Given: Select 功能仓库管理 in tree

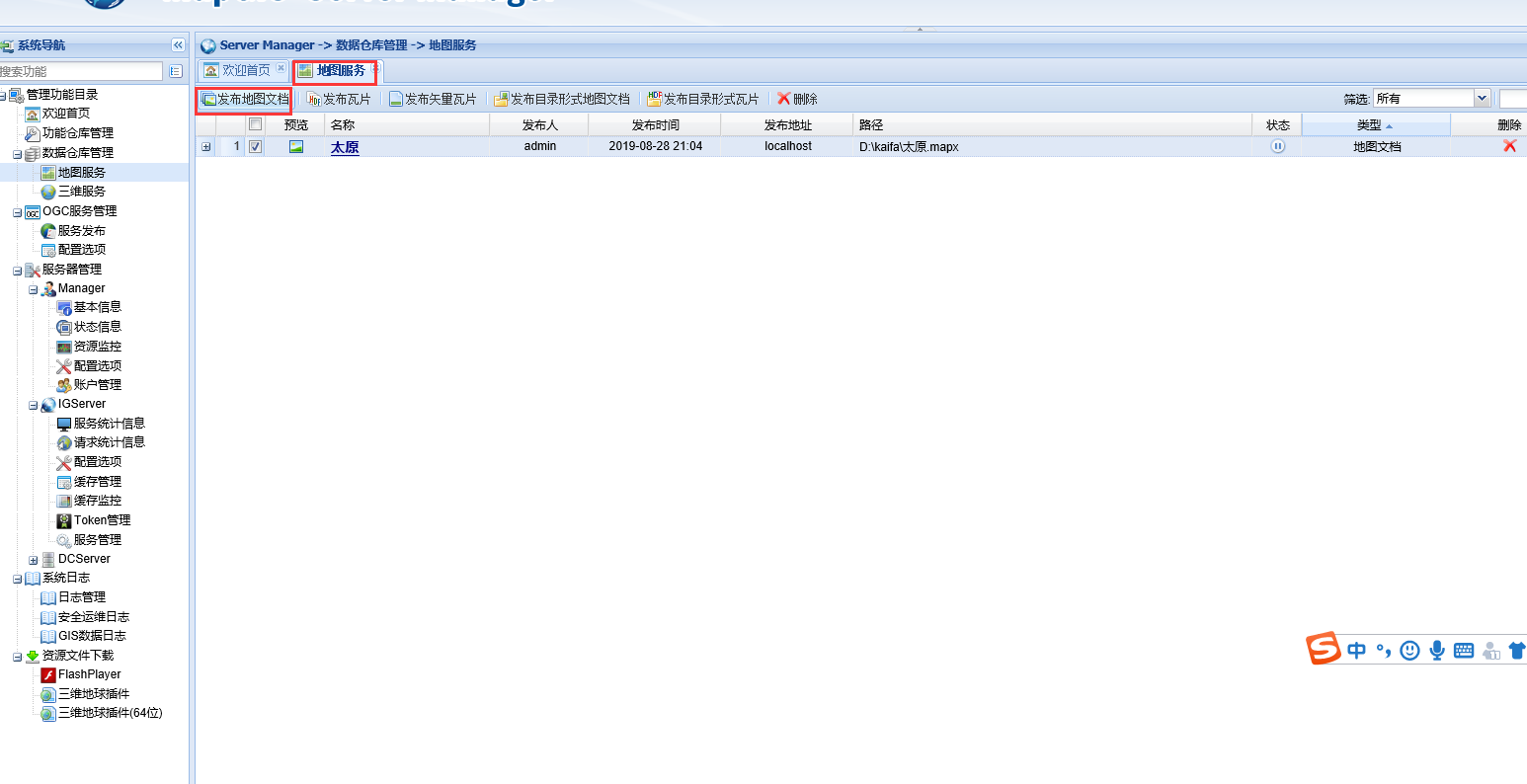Looking at the screenshot, I should 77,133.
